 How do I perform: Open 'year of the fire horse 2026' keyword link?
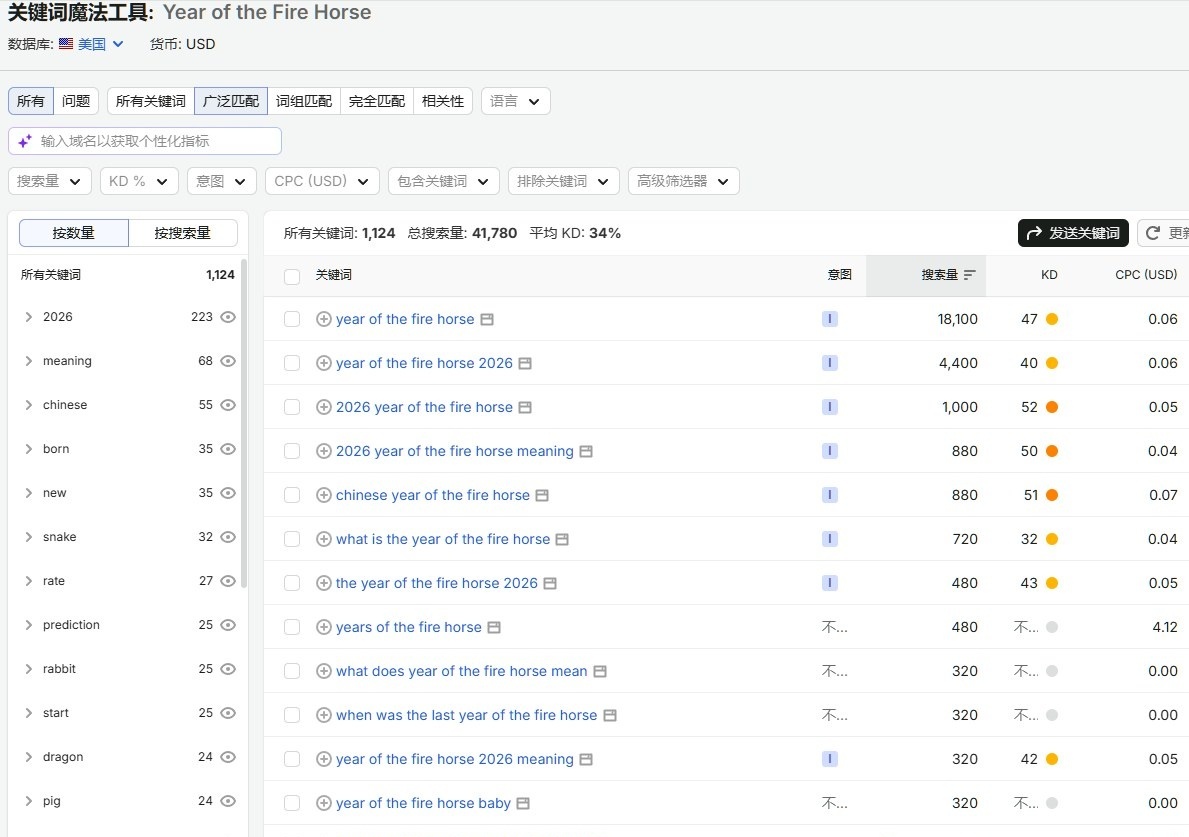425,363
